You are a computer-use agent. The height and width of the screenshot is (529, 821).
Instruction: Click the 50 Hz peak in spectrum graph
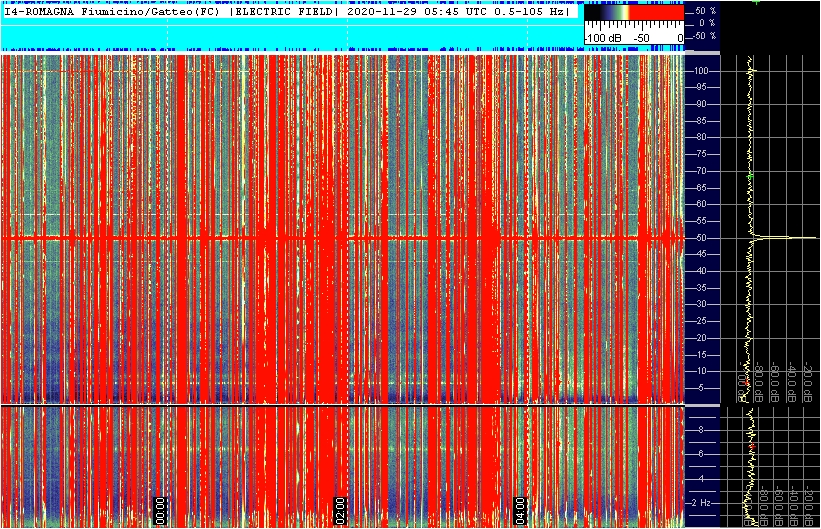[x=783, y=238]
